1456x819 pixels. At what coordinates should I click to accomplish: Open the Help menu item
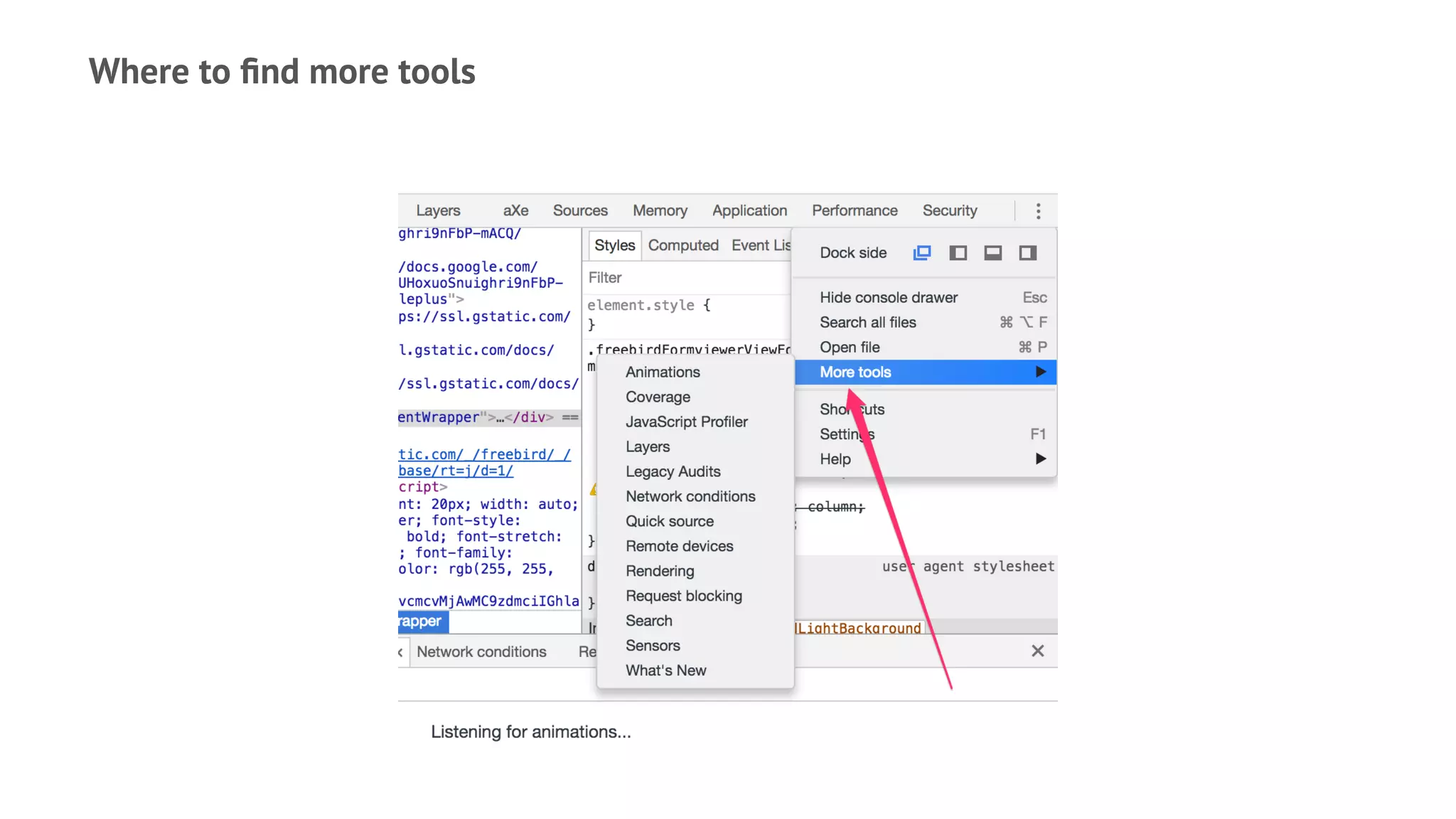pos(925,459)
